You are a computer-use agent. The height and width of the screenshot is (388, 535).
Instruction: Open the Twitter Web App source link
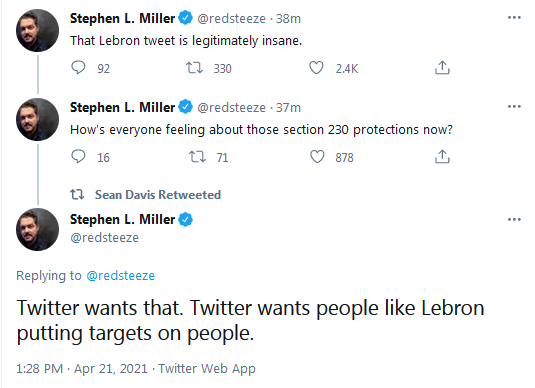207,369
